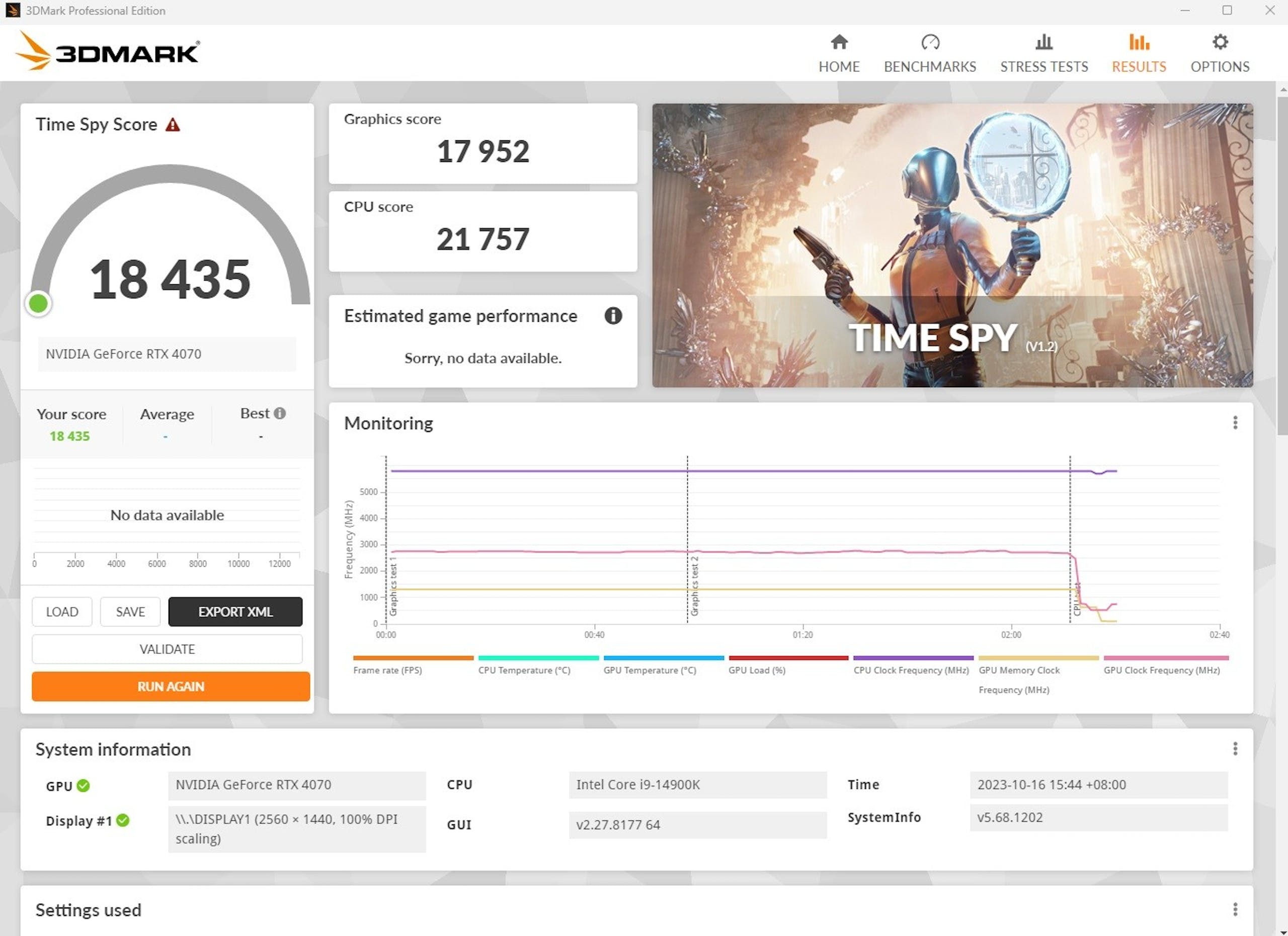The height and width of the screenshot is (936, 1288).
Task: Click the orange Frame rate color bar
Action: tap(413, 658)
